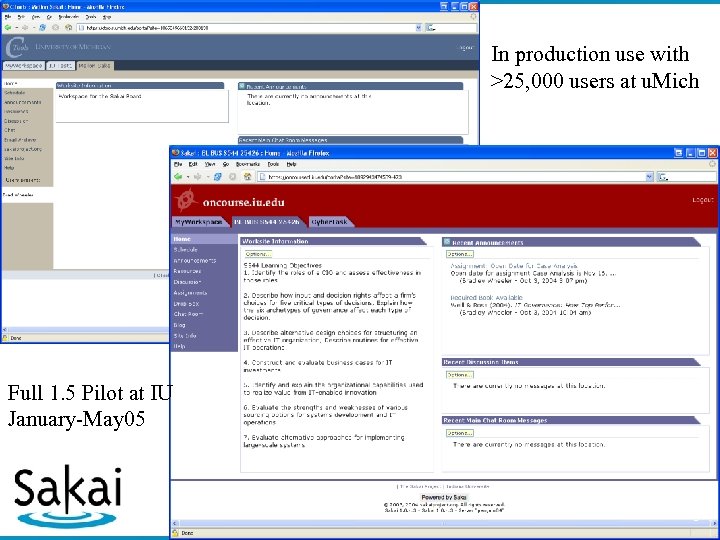Open Chat Room in Oncourse sidebar
Viewport: 720px width, 540px height.
tap(188, 314)
